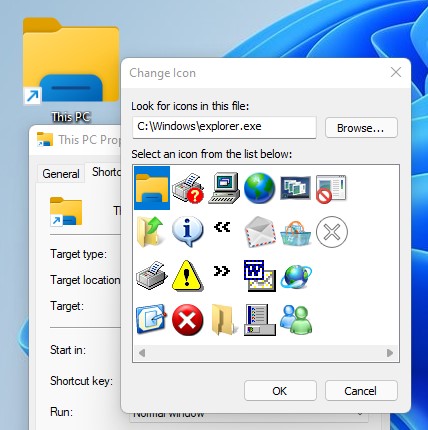Click the icon file path input field
The width and height of the screenshot is (428, 430).
[x=224, y=127]
